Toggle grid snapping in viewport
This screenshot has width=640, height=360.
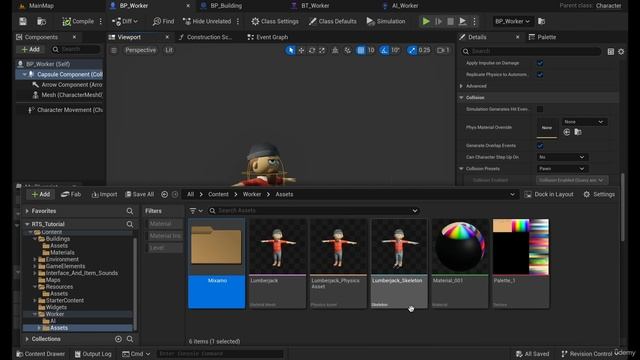361,50
